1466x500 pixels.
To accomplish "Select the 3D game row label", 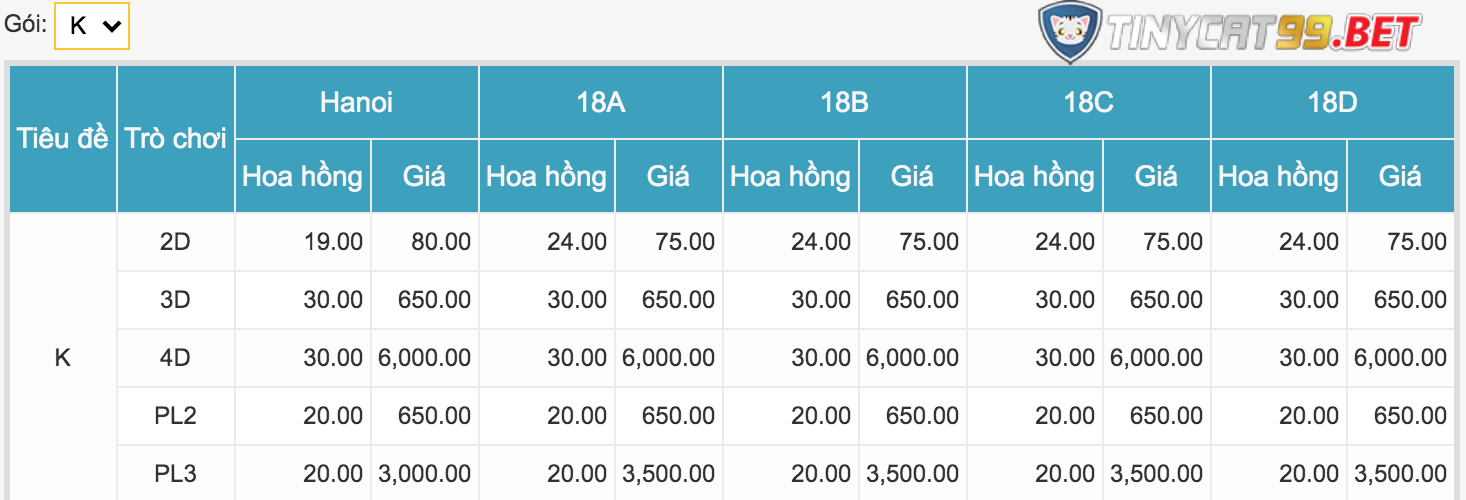I will (x=175, y=299).
